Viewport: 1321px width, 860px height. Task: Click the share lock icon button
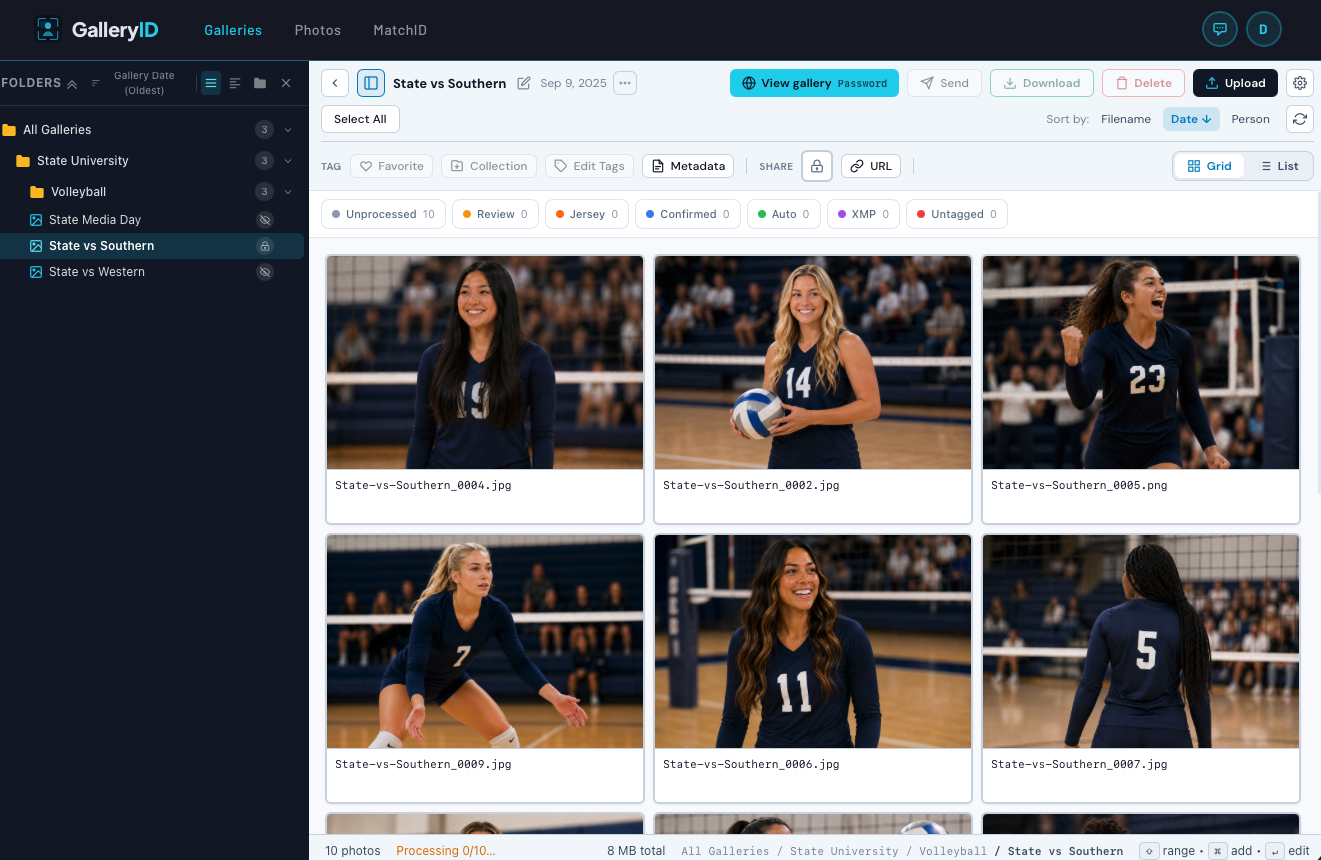[x=817, y=166]
